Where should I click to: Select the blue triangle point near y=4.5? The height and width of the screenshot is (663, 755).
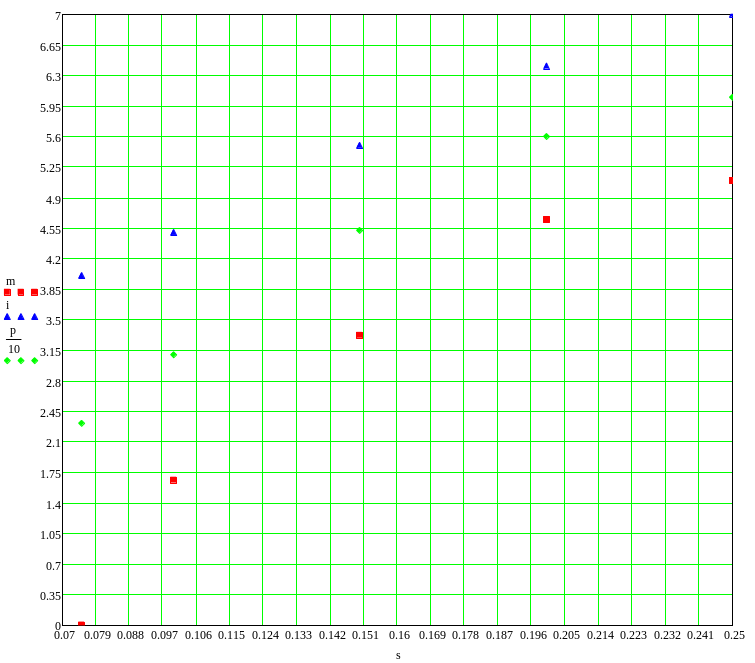173,233
